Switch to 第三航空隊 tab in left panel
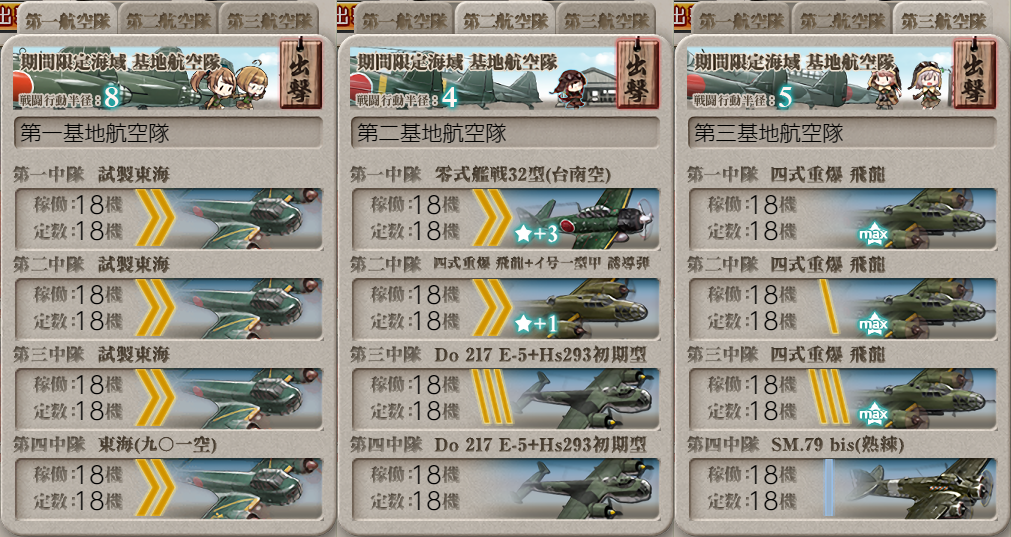The image size is (1011, 537). point(270,21)
